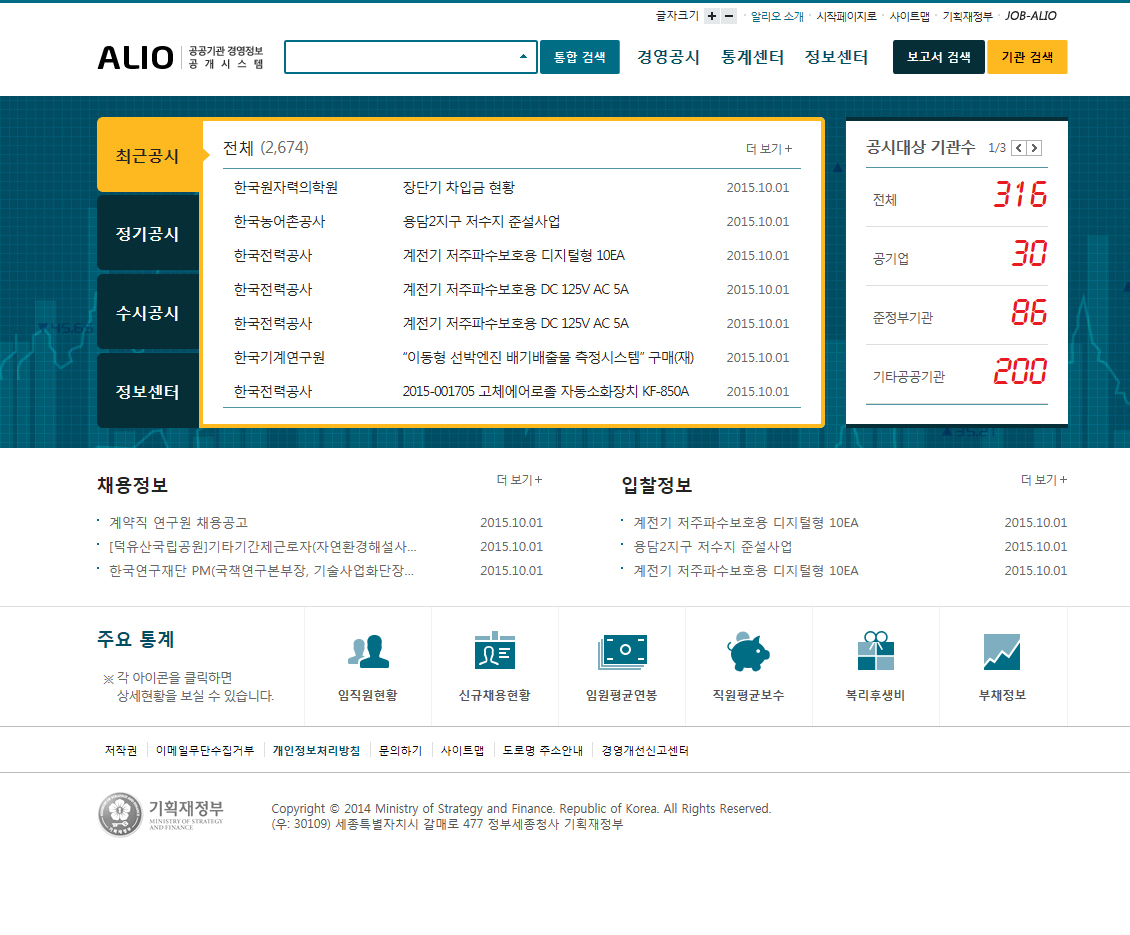This screenshot has height=935, width=1130.
Task: Click 더 보기+ next to 채용정보
Action: [519, 479]
